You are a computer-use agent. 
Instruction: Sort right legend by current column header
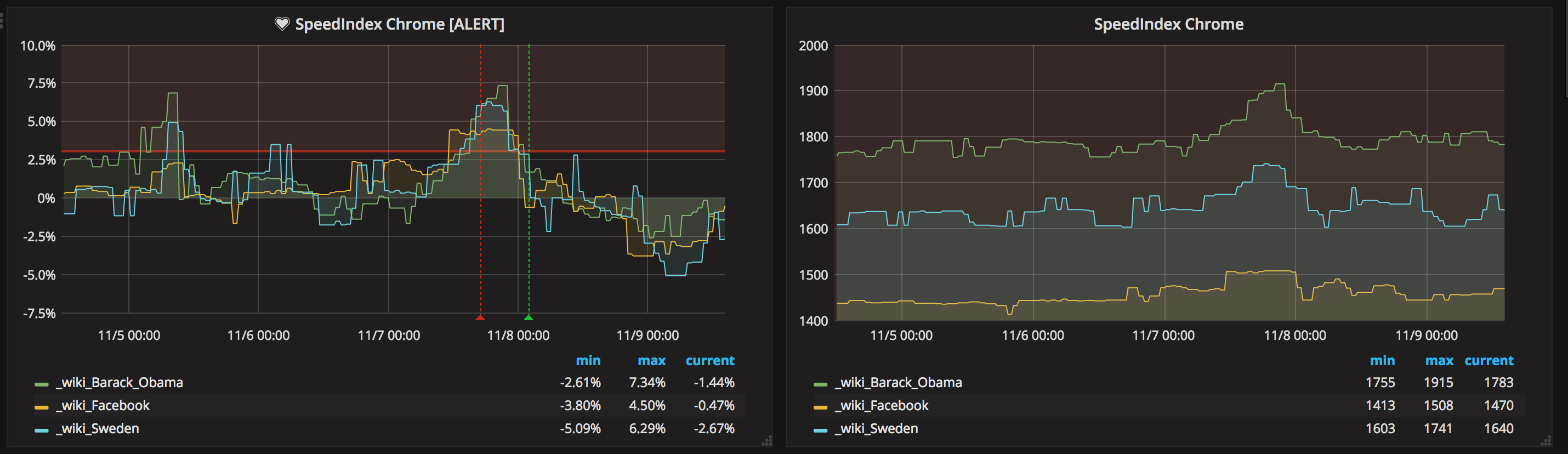click(x=1489, y=361)
